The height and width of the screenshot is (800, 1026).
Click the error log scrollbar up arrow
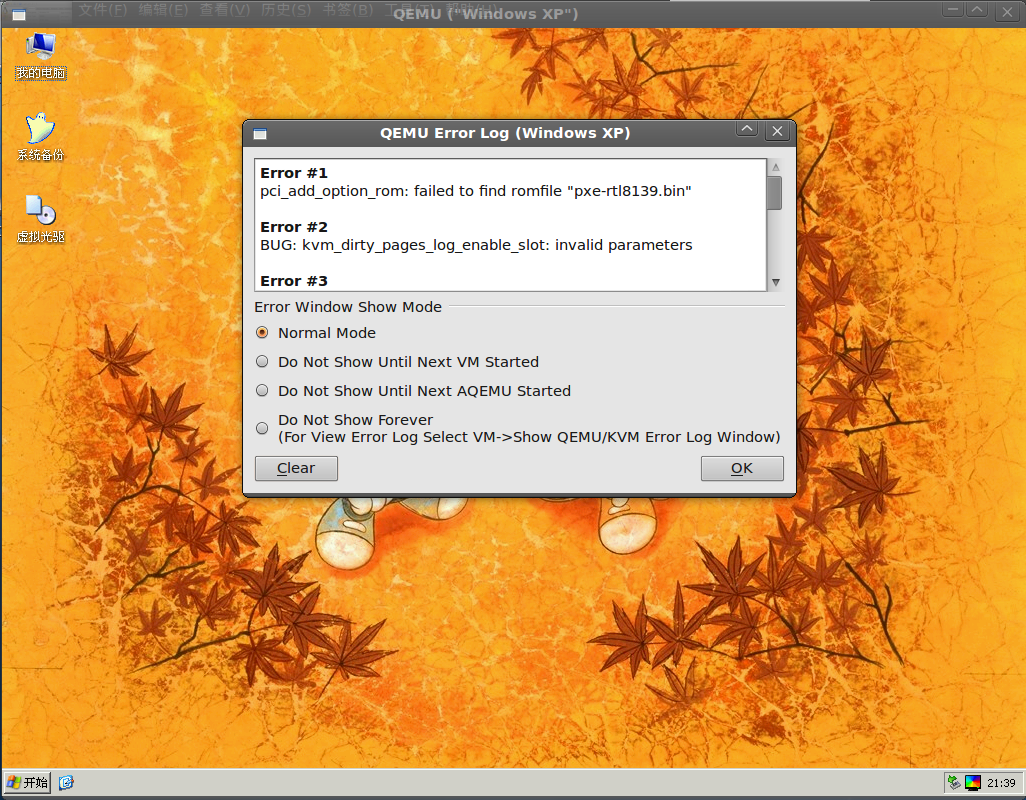(x=775, y=167)
